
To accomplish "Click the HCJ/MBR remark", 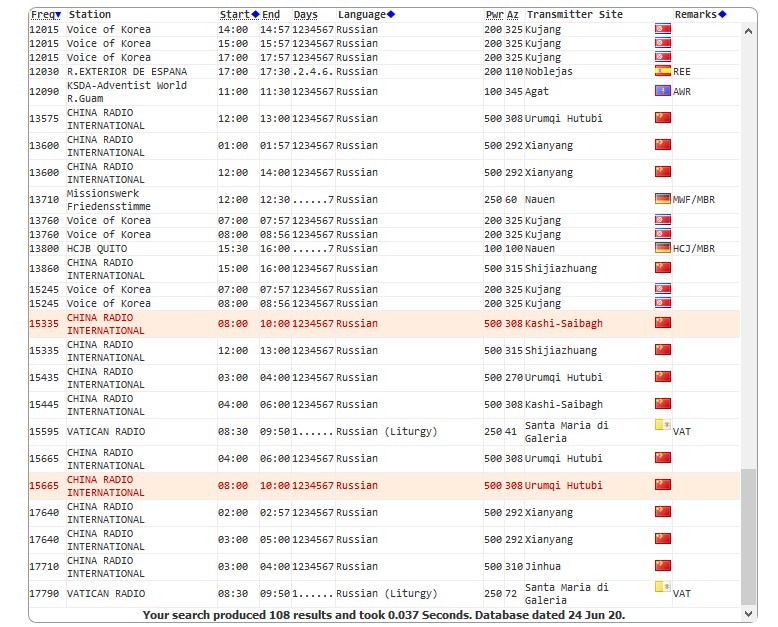I will 694,249.
